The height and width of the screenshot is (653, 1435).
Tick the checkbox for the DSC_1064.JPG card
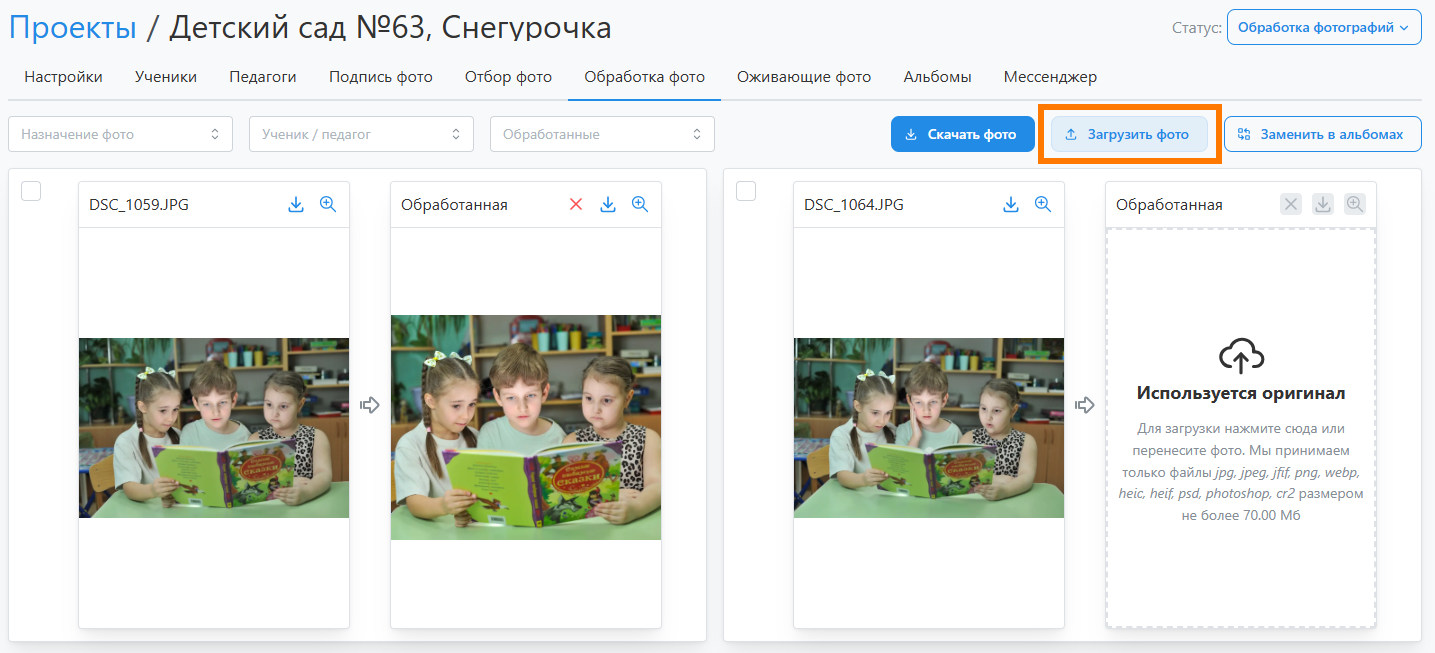(746, 191)
